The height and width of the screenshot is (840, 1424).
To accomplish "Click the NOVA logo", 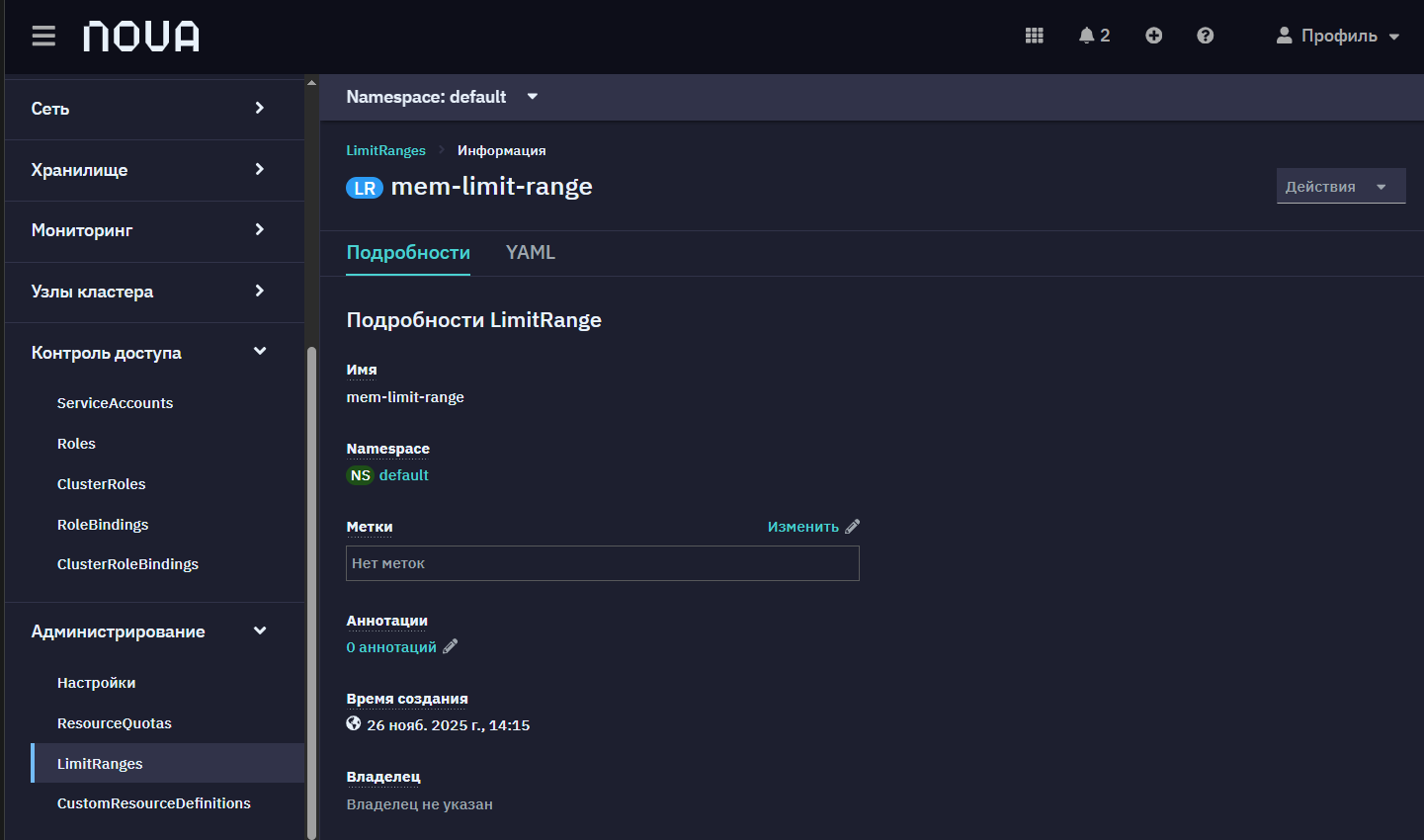I will point(141,37).
